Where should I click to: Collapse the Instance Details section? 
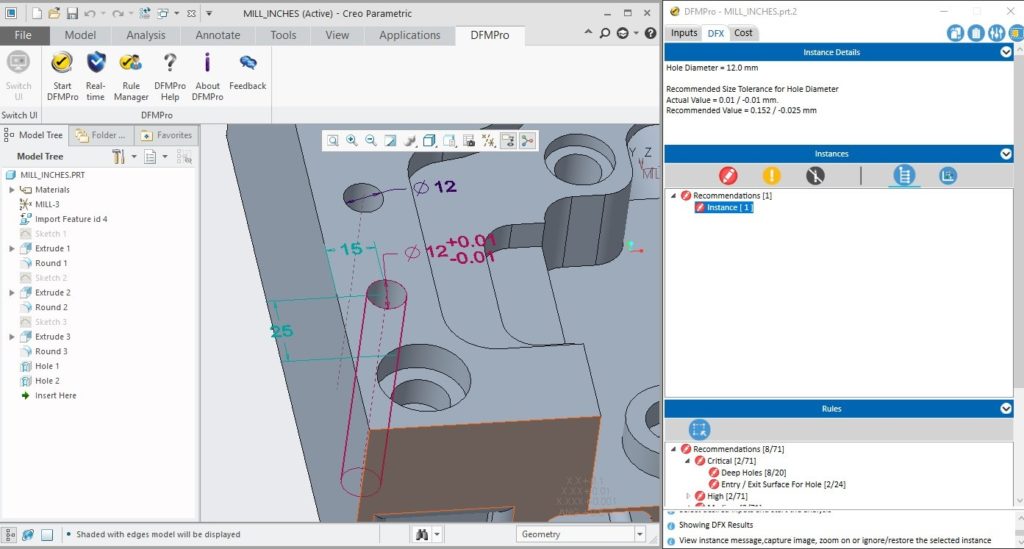[1006, 52]
